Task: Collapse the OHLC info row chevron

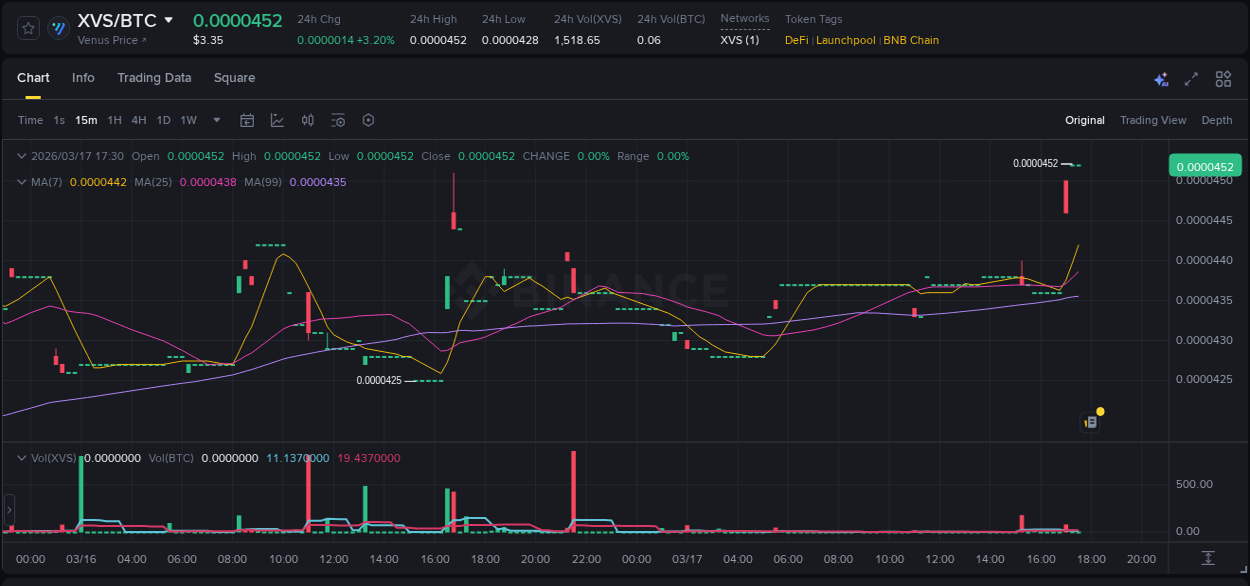Action: pyautogui.click(x=21, y=156)
